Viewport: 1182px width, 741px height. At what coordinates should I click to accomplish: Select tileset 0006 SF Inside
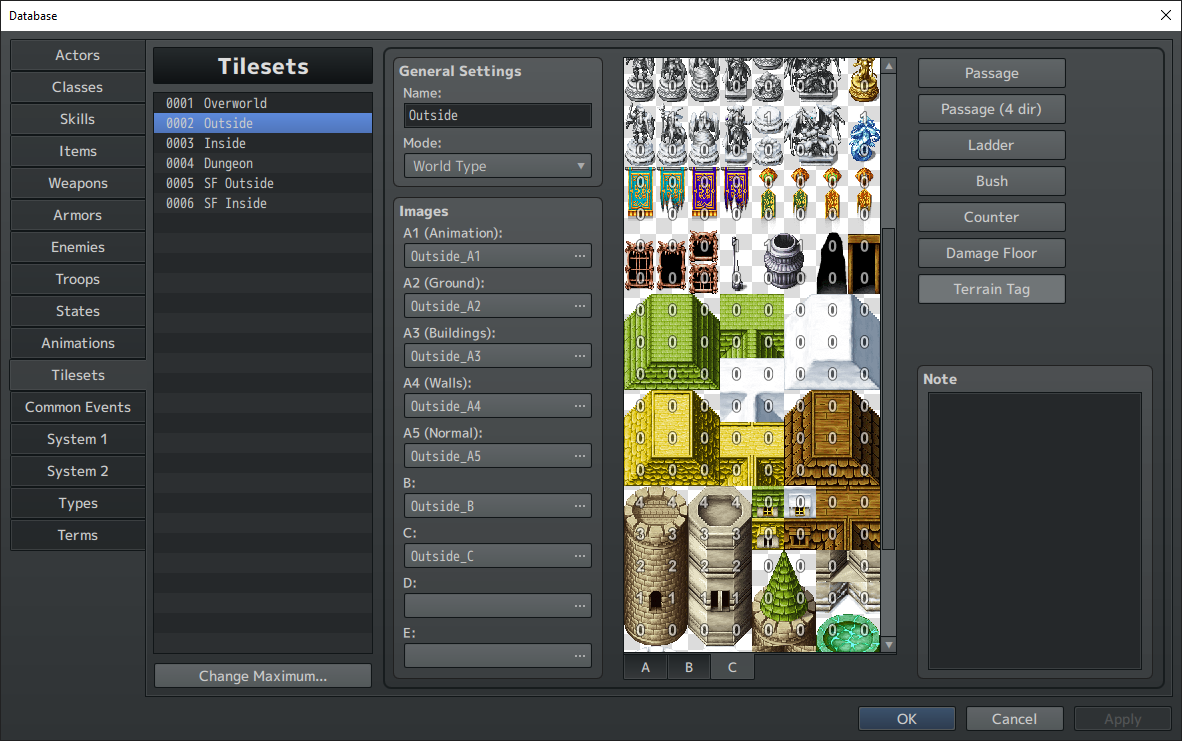[262, 204]
